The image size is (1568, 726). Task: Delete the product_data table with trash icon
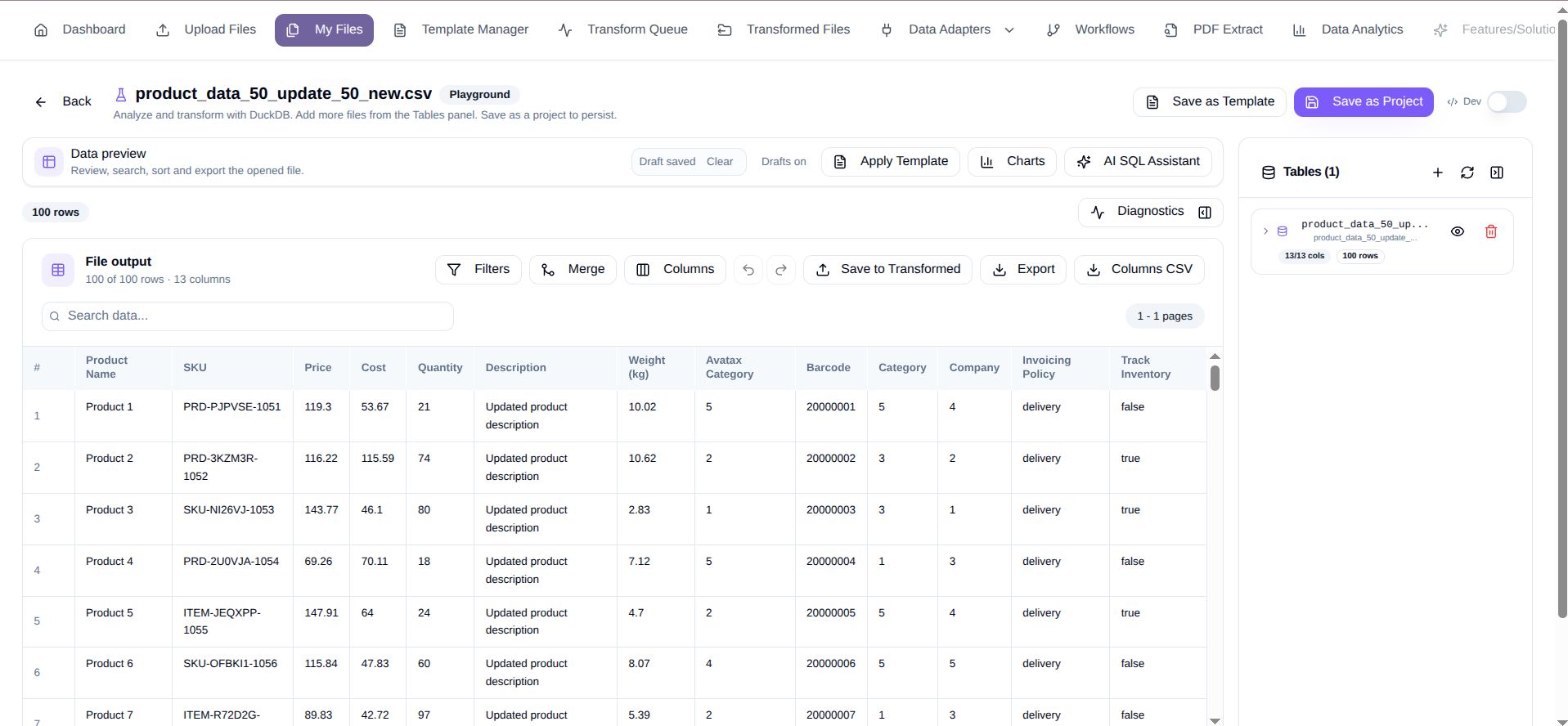click(x=1491, y=231)
